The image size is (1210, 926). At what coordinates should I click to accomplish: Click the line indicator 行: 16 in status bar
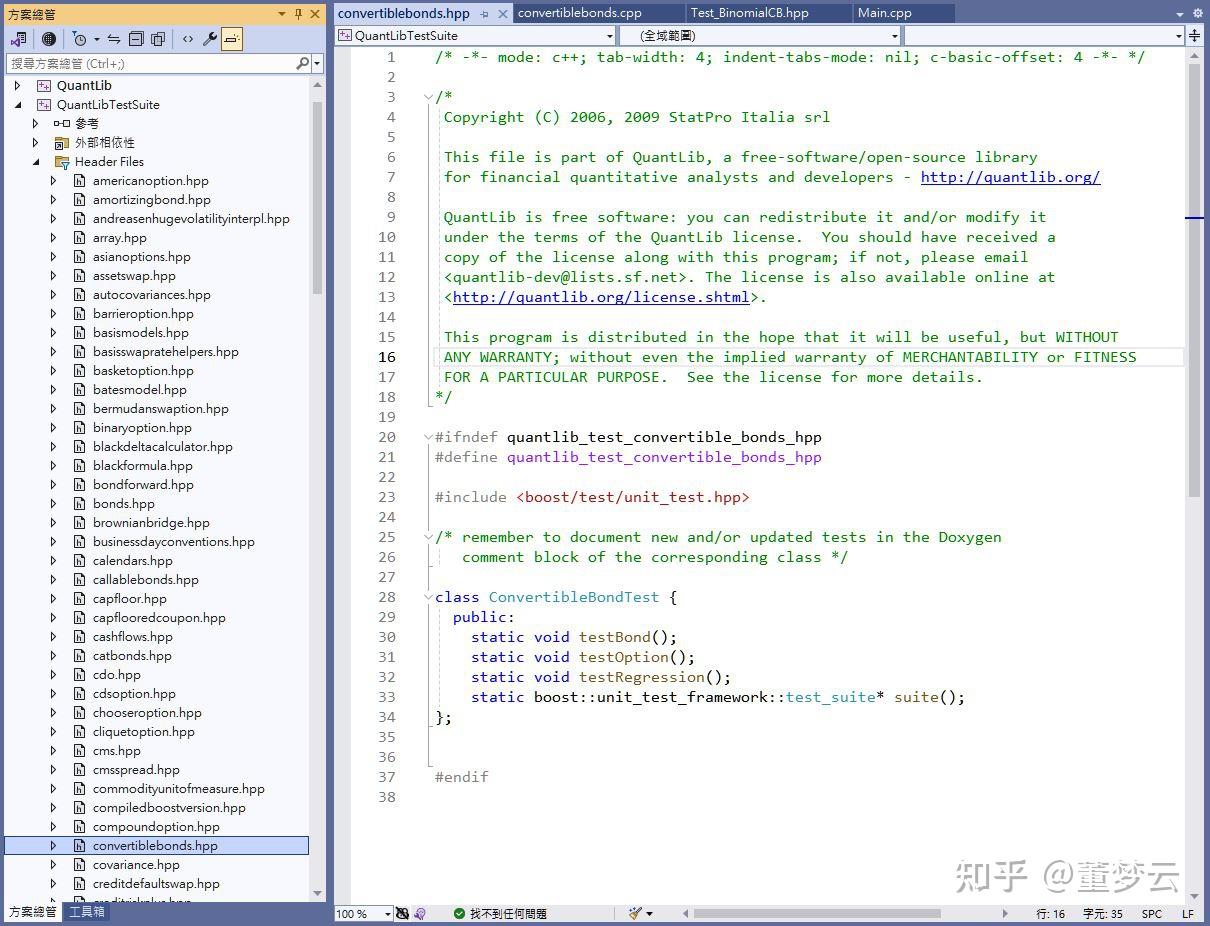(x=1050, y=914)
